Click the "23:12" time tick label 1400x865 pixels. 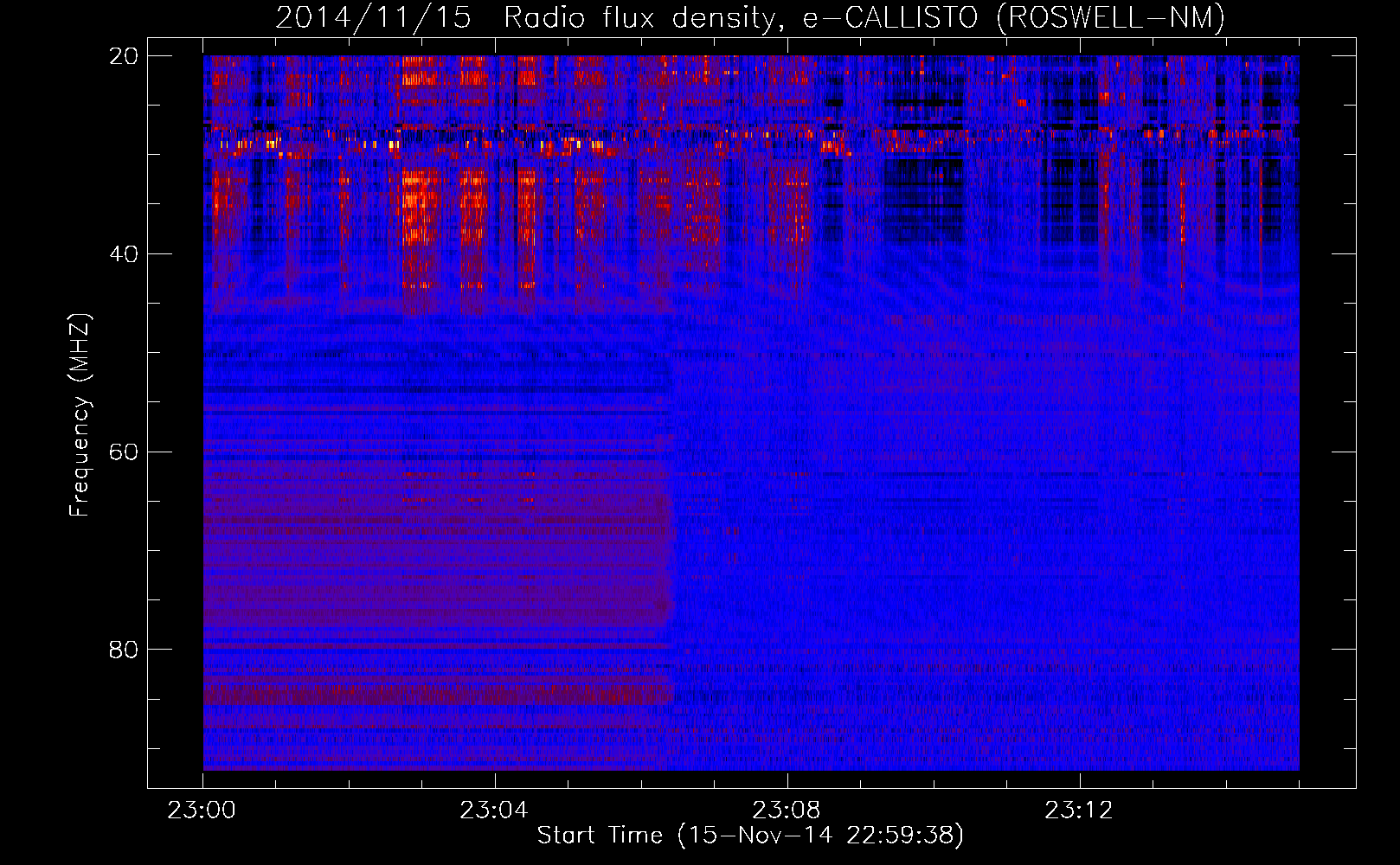1079,811
